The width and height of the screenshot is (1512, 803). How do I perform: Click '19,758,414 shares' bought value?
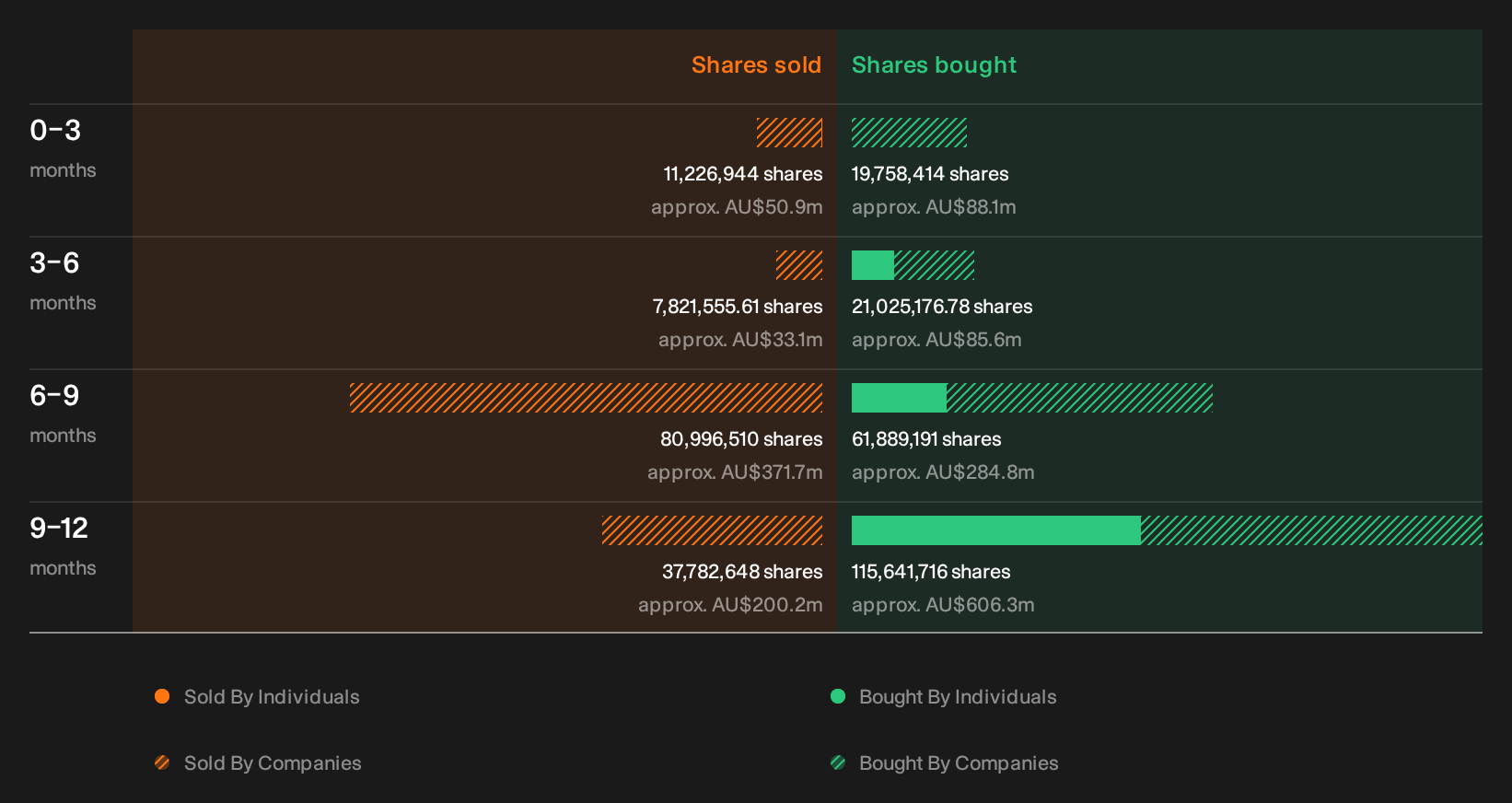pyautogui.click(x=930, y=174)
